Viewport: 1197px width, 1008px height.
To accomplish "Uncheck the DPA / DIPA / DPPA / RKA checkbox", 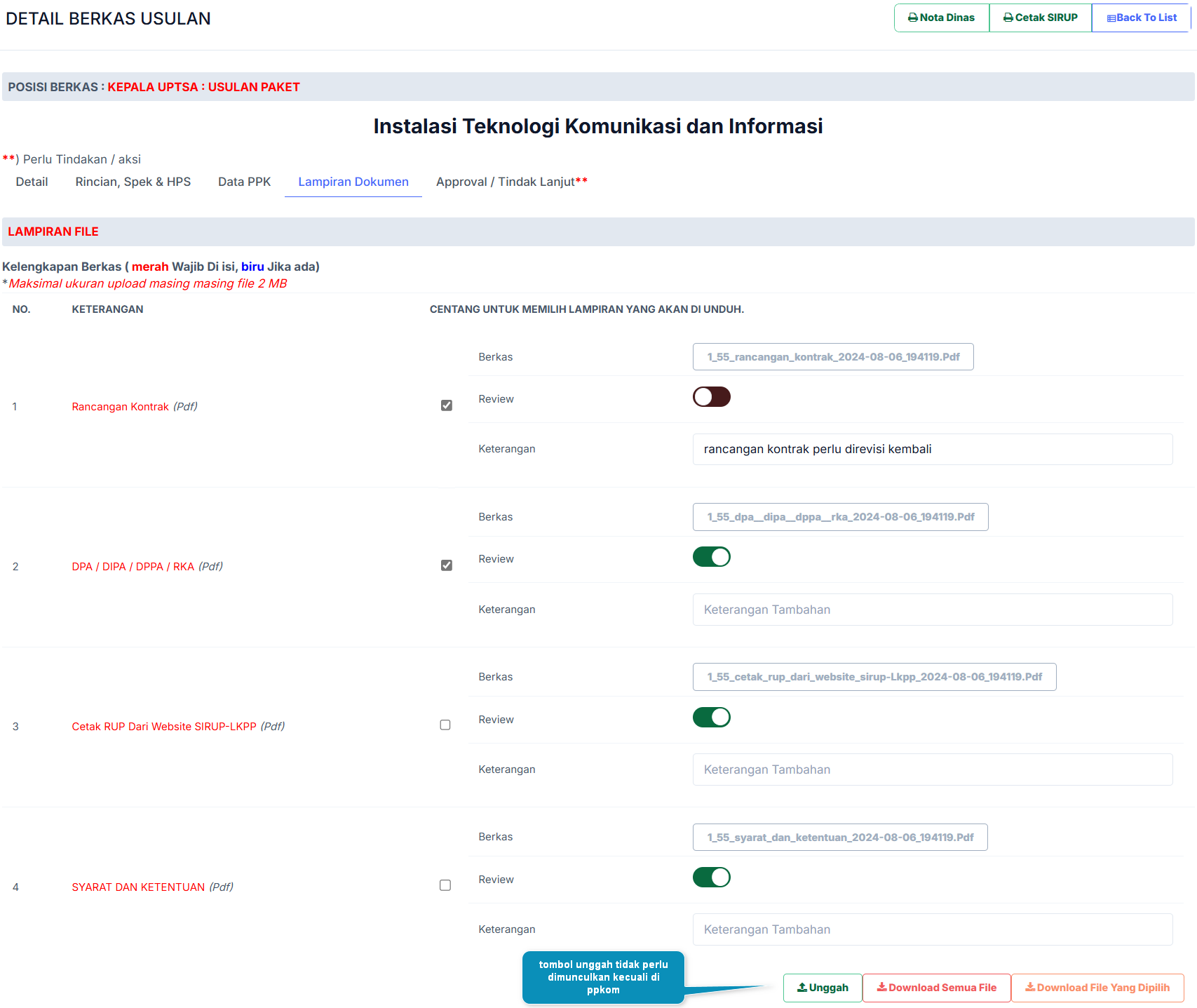I will (446, 565).
